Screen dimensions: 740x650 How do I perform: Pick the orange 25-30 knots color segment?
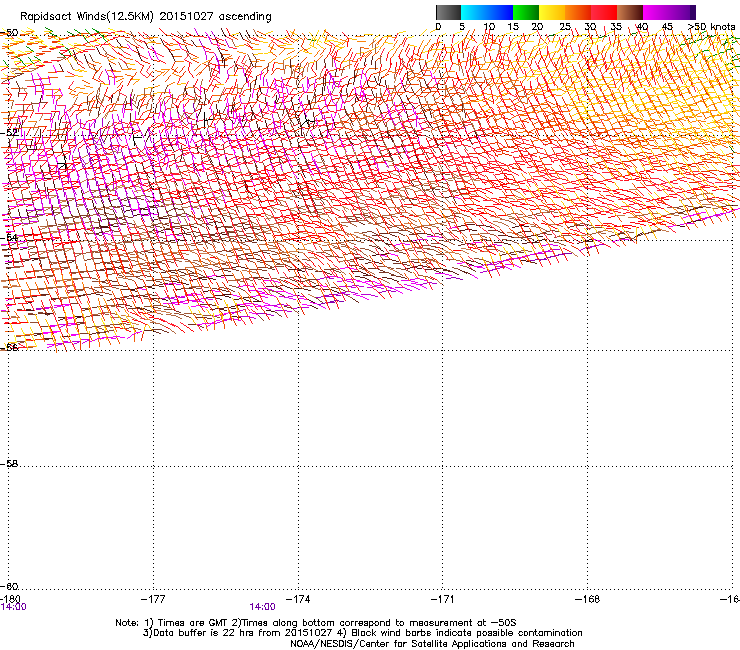pos(578,12)
